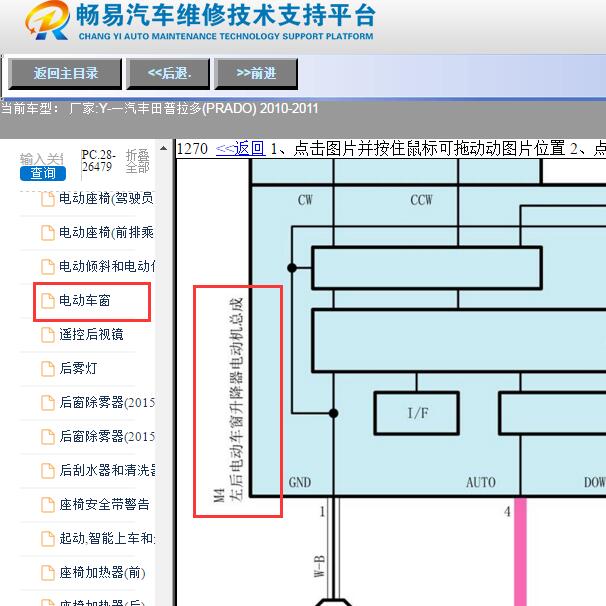
Task: Click 折叠全部 to collapse the tree
Action: tap(138, 161)
